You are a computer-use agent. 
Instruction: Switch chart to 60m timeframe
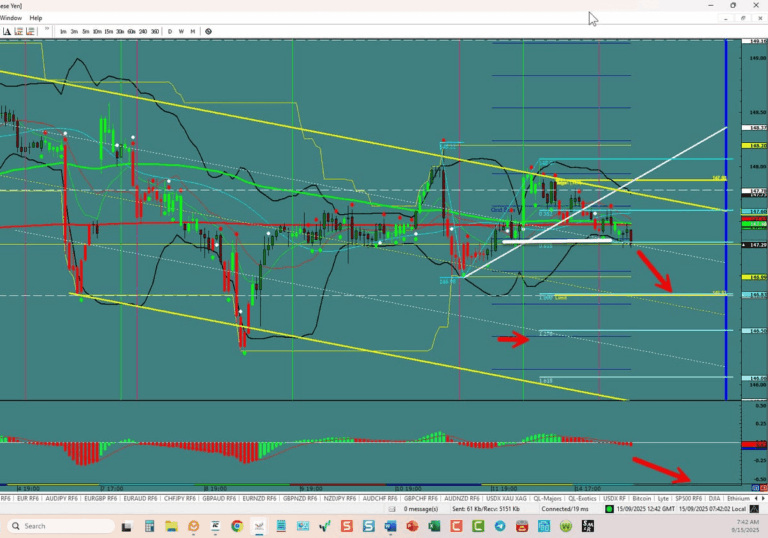(x=131, y=31)
